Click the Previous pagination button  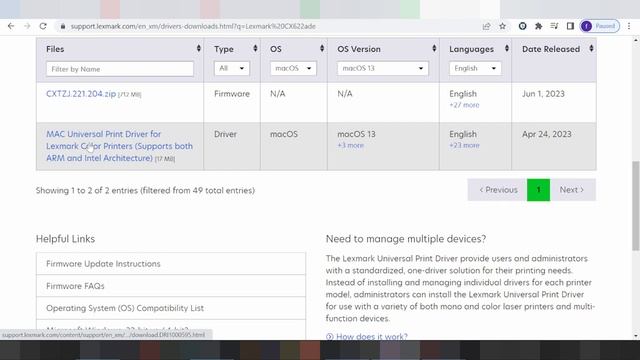pos(497,190)
